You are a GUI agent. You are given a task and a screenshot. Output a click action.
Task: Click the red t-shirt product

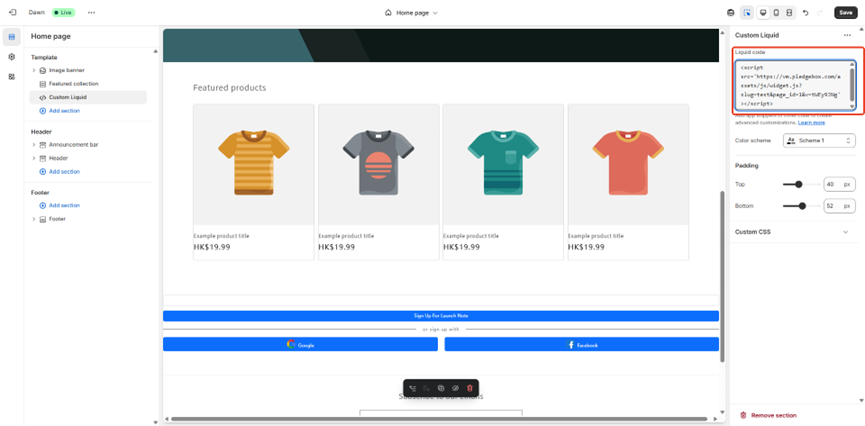point(628,162)
